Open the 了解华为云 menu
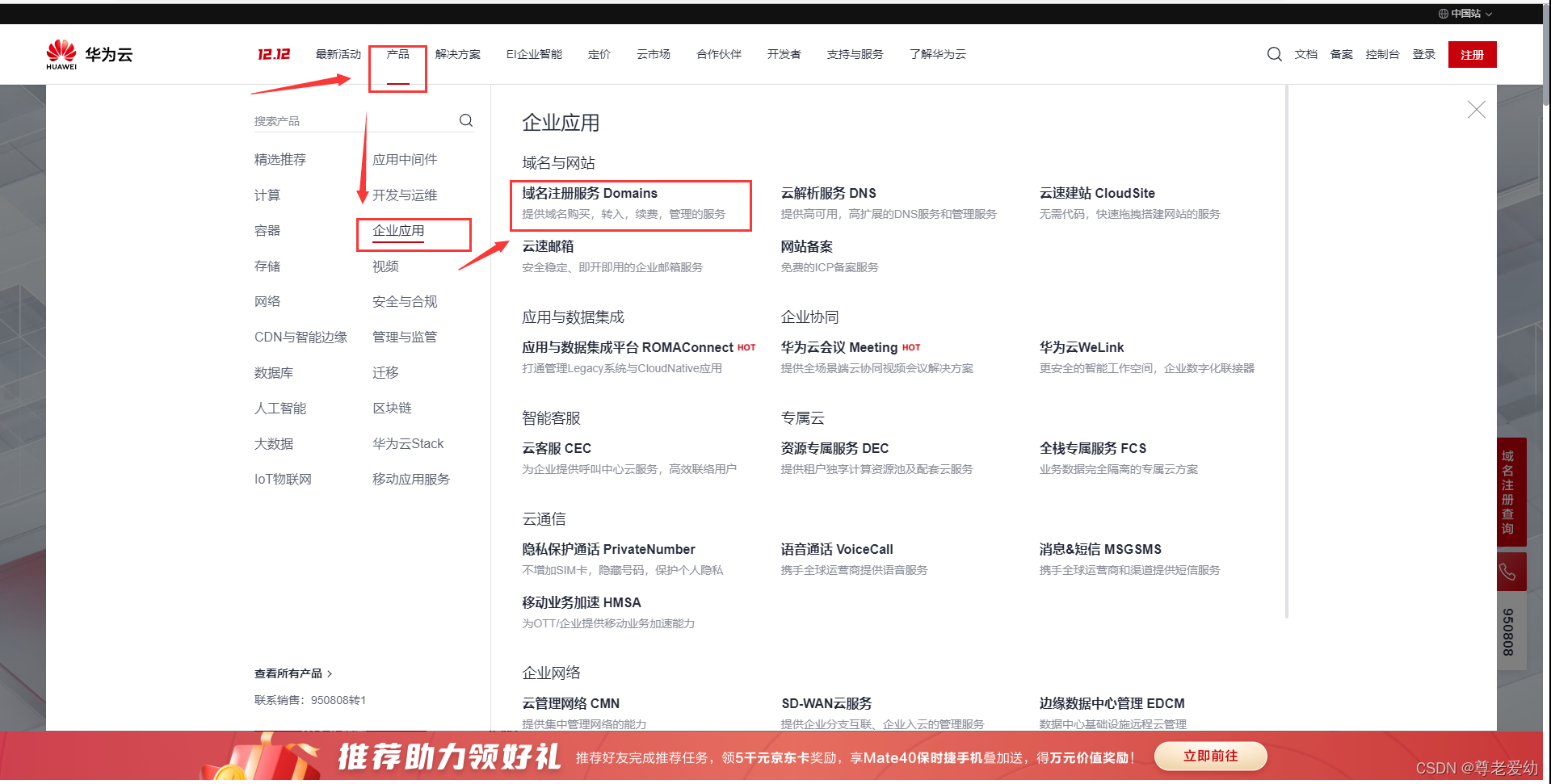This screenshot has height=784, width=1551. tap(938, 54)
